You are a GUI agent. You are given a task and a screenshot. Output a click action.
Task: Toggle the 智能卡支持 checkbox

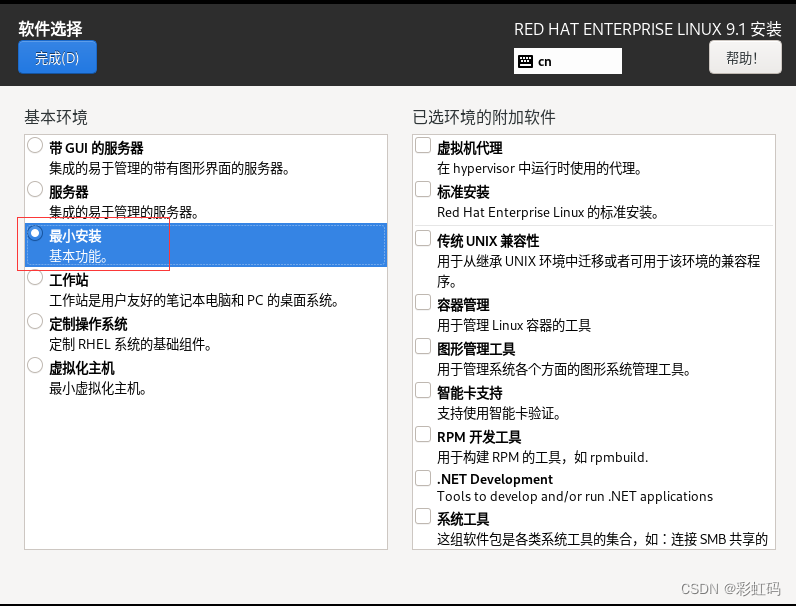pyautogui.click(x=423, y=391)
